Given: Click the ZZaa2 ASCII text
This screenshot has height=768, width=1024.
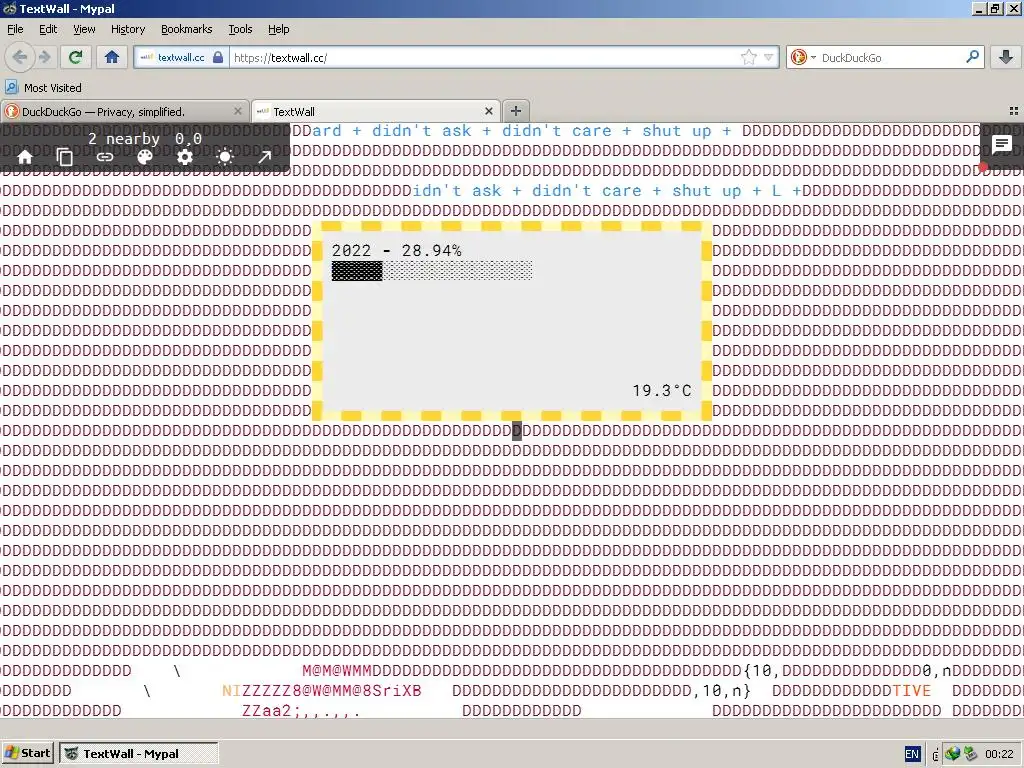Looking at the screenshot, I should 266,710.
